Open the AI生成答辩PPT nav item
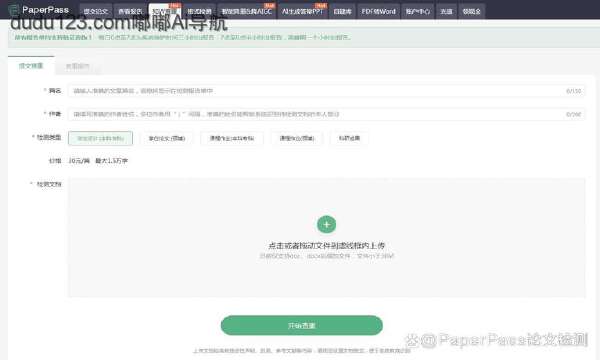 [x=302, y=11]
